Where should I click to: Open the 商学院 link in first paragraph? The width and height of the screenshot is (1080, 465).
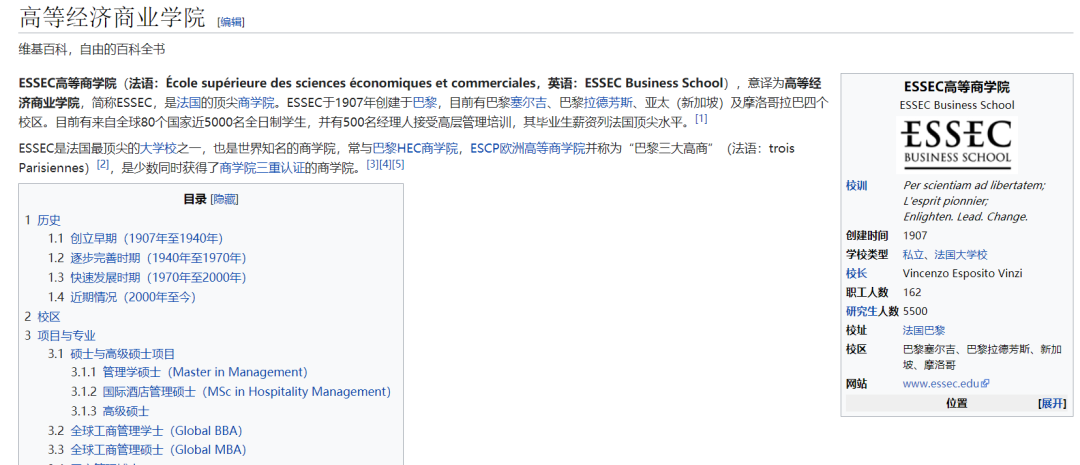[x=256, y=103]
